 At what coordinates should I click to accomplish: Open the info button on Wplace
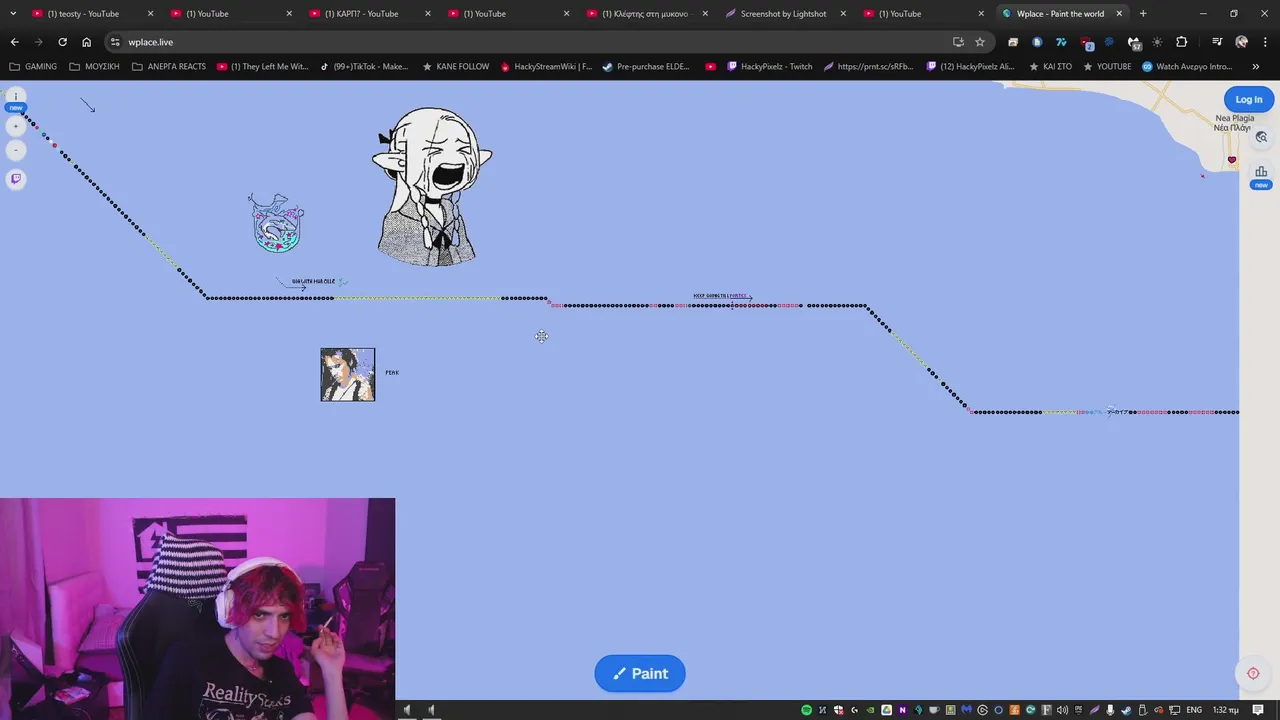pyautogui.click(x=15, y=97)
